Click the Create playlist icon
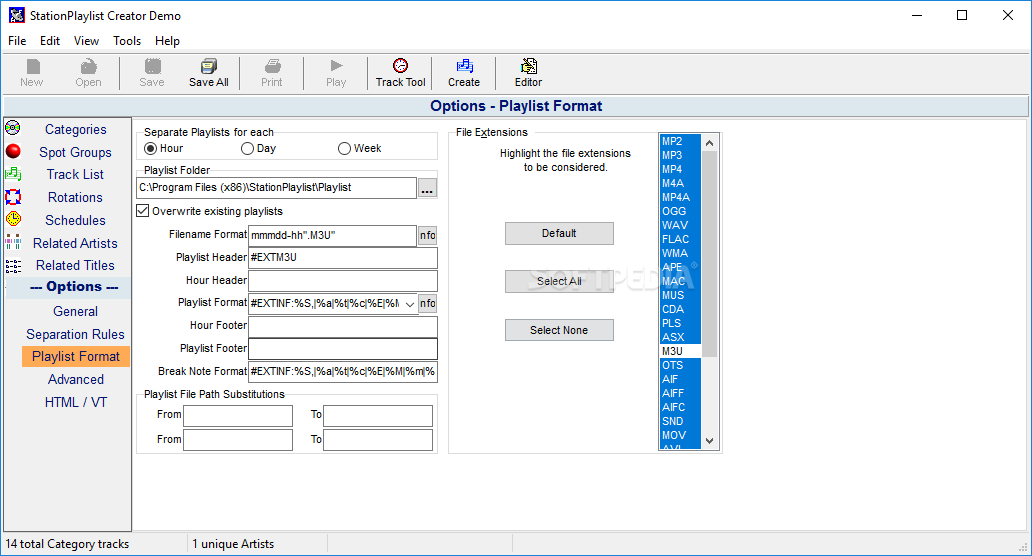The height and width of the screenshot is (556, 1032). pyautogui.click(x=464, y=66)
